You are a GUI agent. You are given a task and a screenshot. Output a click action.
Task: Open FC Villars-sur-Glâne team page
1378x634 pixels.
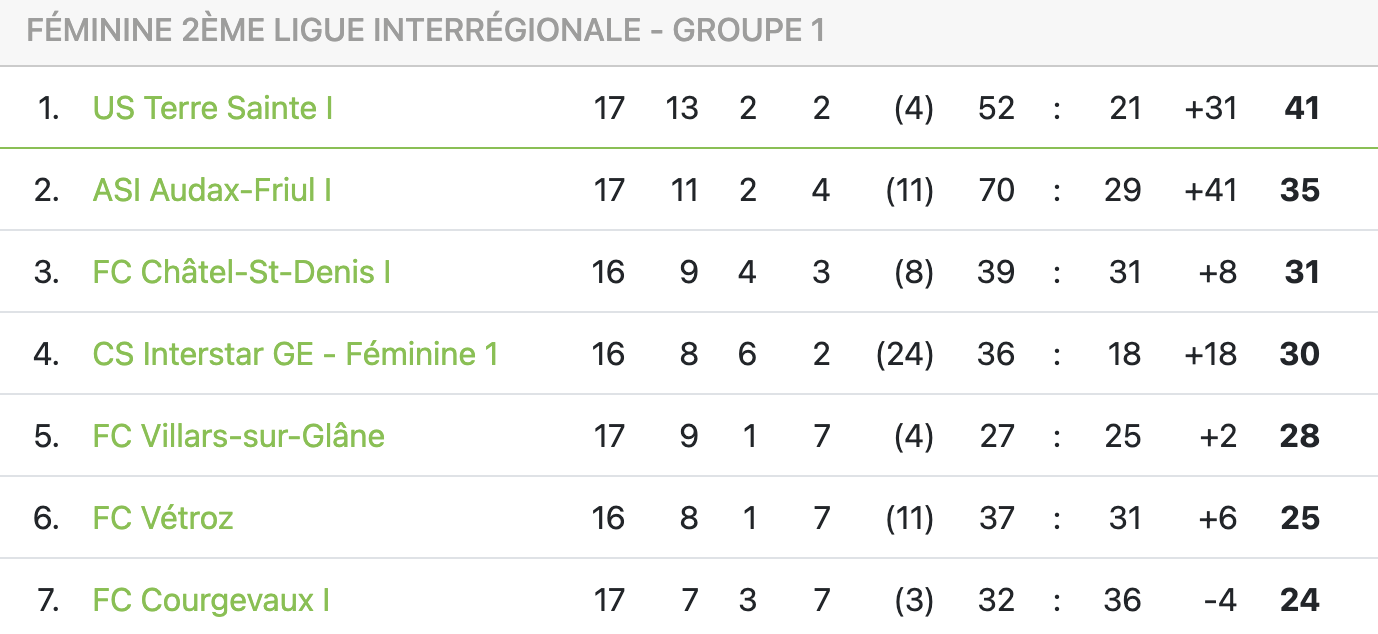(x=239, y=436)
